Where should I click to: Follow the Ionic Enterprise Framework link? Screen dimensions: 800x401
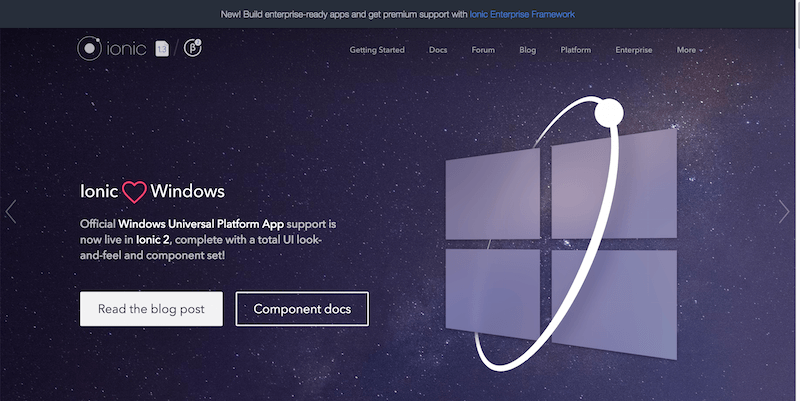pos(522,14)
